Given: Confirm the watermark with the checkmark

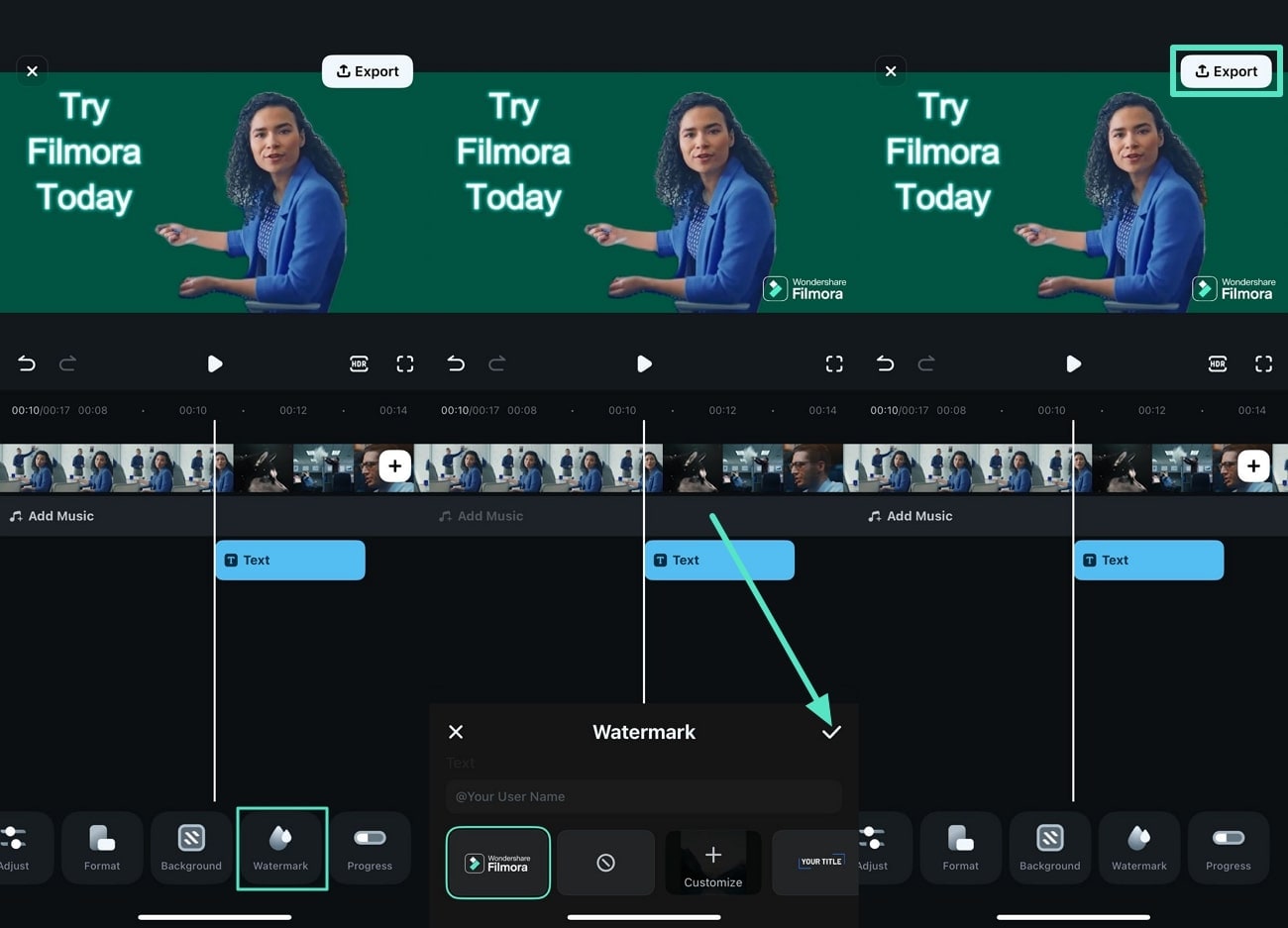Looking at the screenshot, I should click(x=831, y=732).
